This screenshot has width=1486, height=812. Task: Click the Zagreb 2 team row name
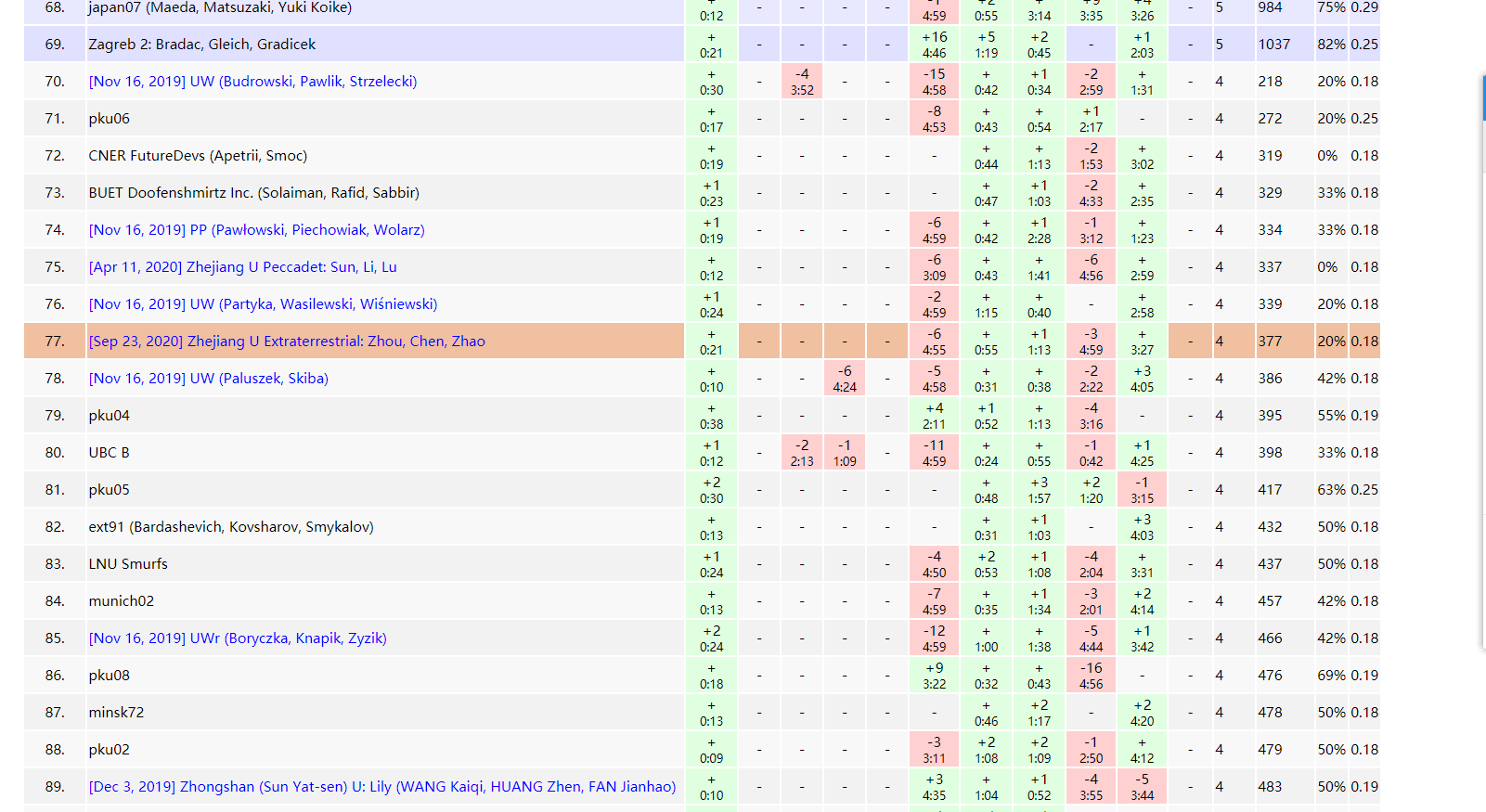[201, 45]
